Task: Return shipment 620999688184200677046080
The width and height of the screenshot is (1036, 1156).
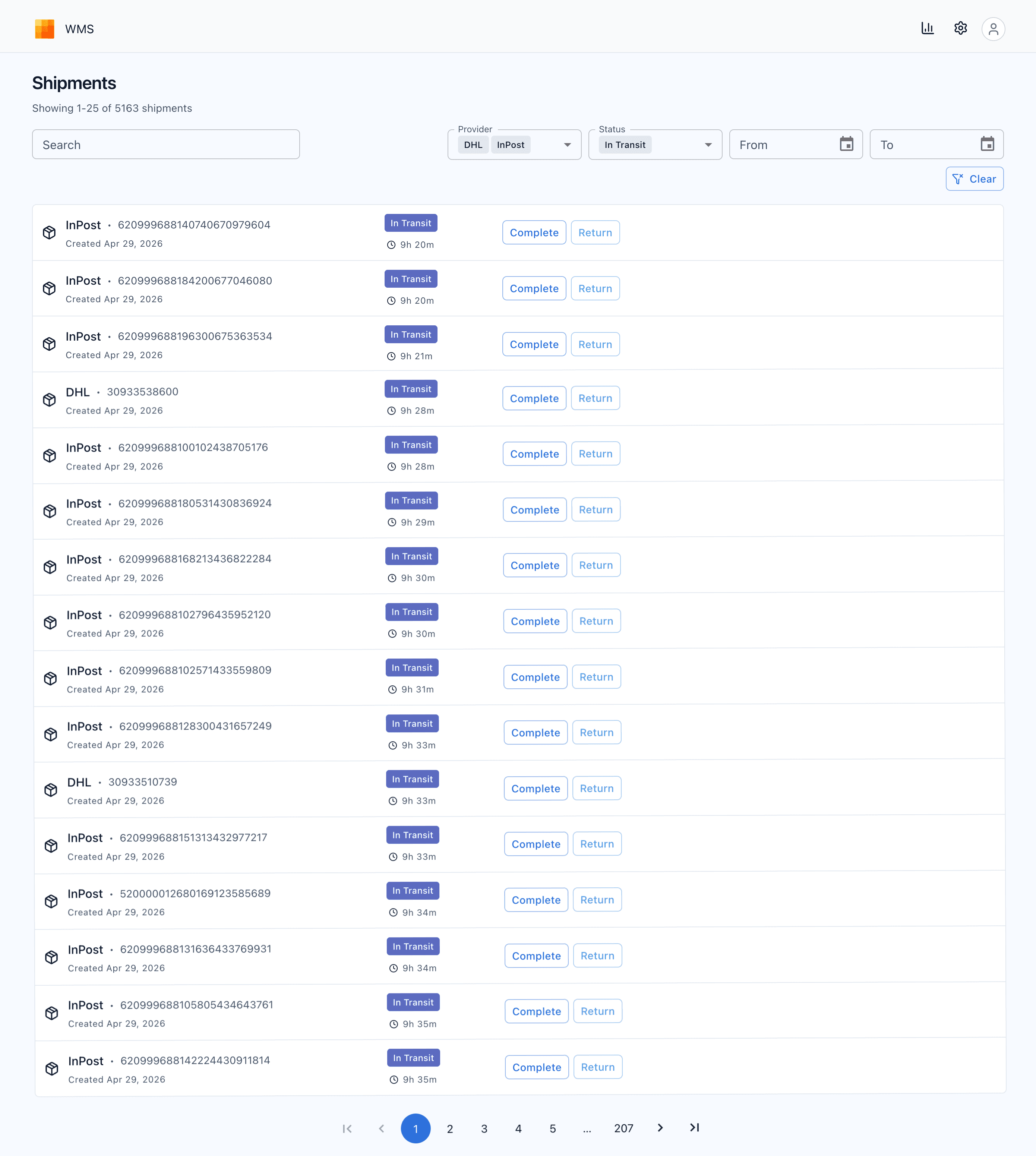Action: (596, 288)
